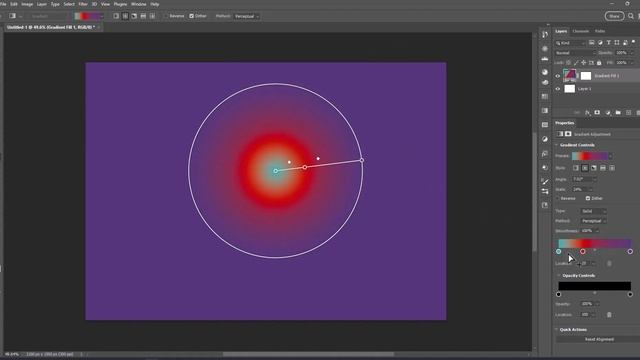Lock image pixels brush icon

tap(576, 62)
